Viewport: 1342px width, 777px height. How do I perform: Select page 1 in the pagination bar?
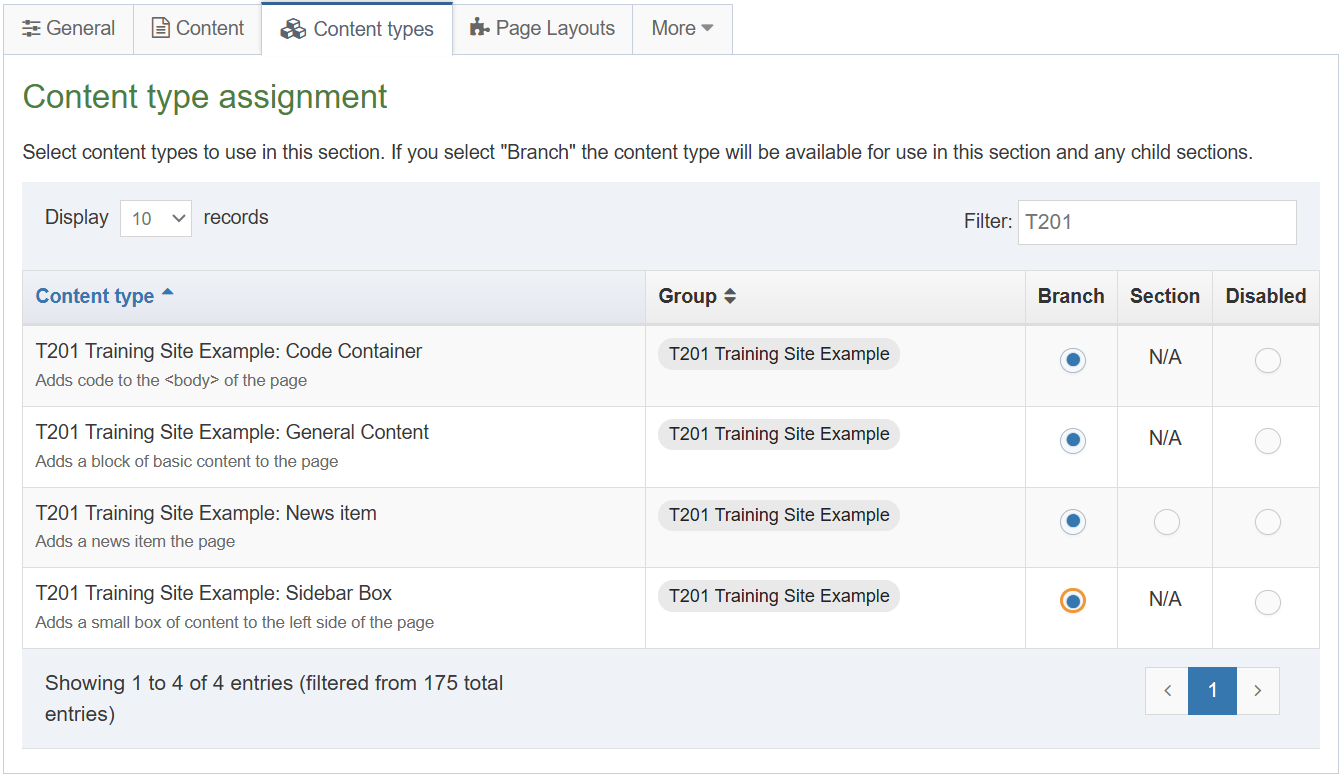1212,690
